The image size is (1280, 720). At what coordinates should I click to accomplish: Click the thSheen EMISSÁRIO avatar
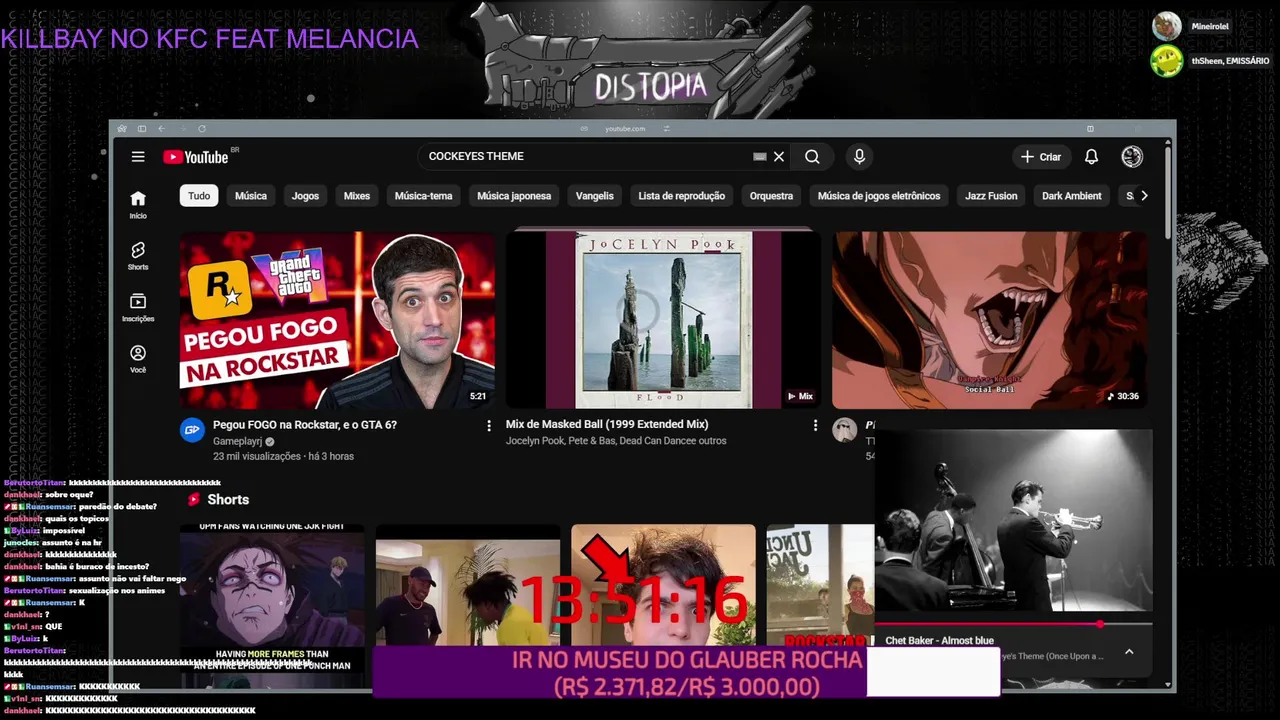point(1167,61)
